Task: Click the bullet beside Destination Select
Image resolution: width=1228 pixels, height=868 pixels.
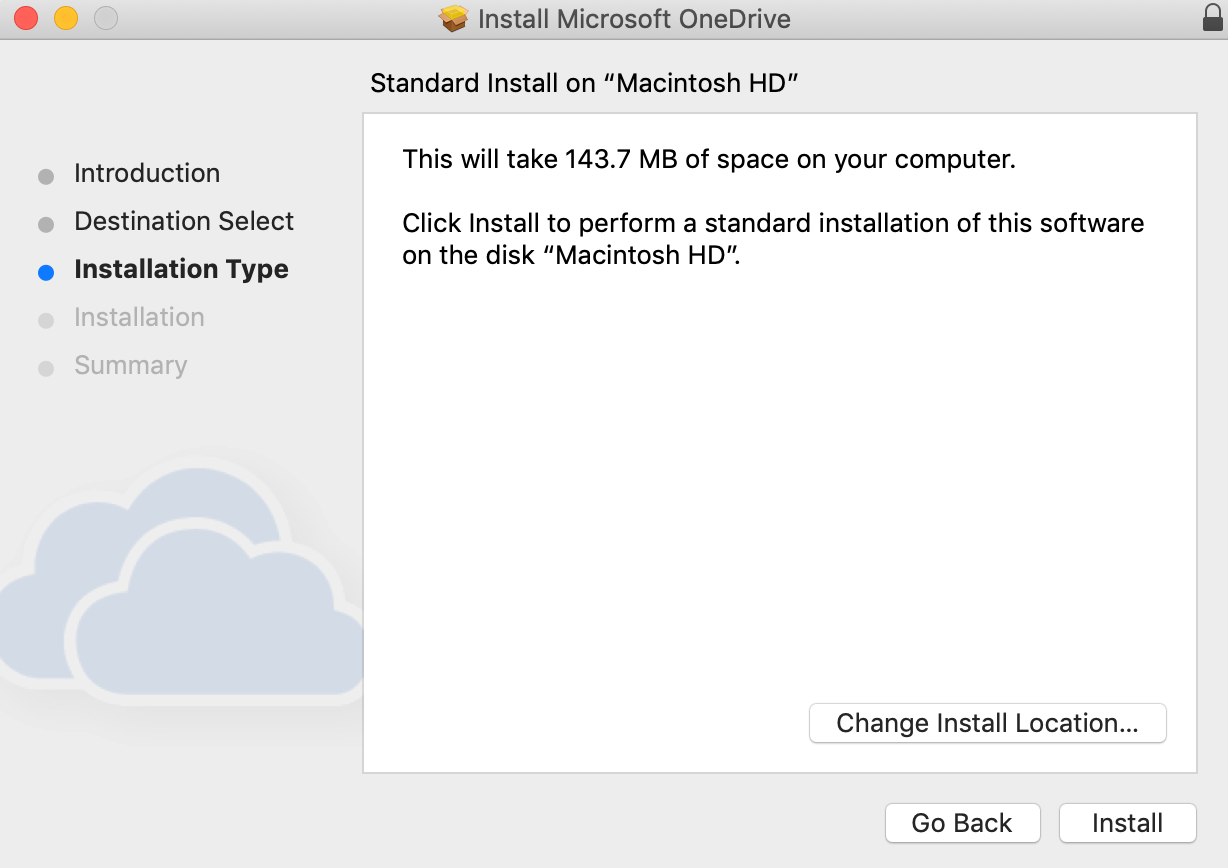Action: point(45,225)
